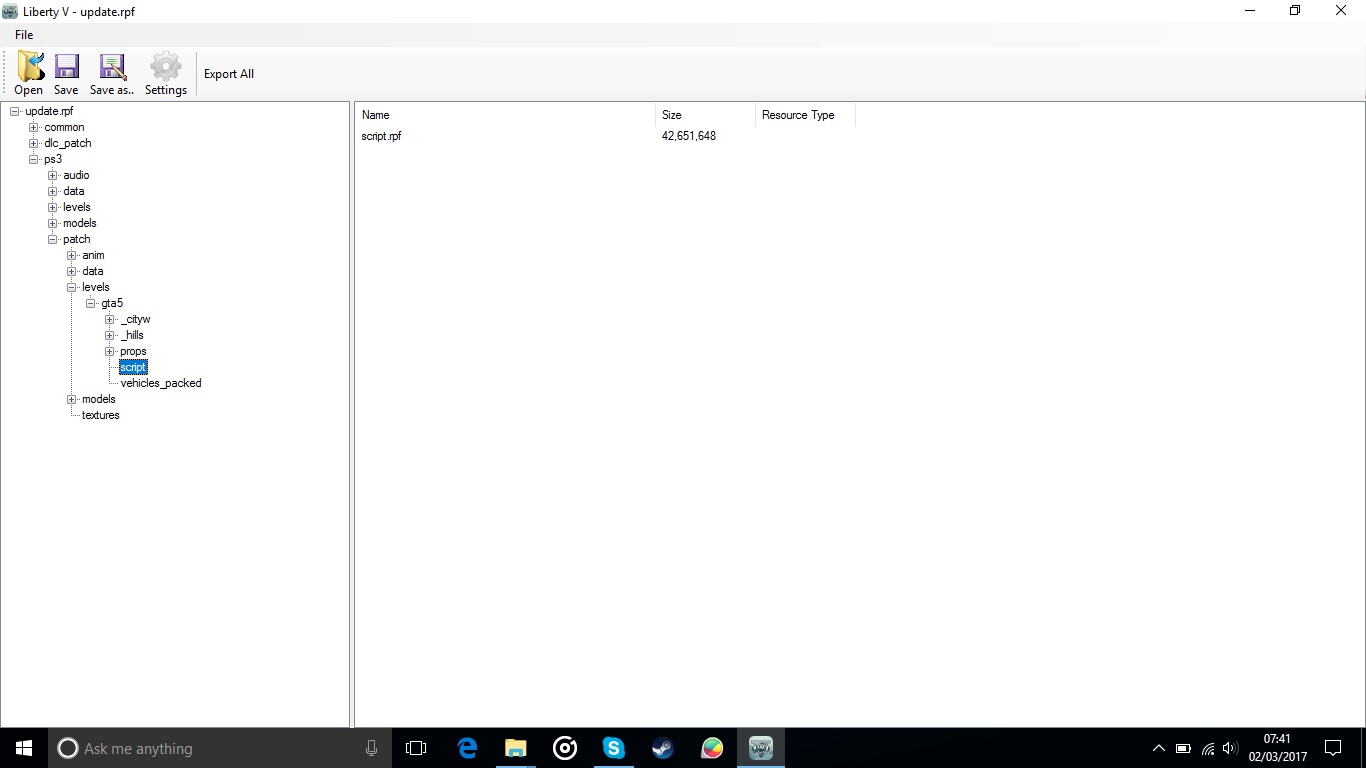1366x768 pixels.
Task: Select script.rpf in the file list
Action: click(382, 136)
